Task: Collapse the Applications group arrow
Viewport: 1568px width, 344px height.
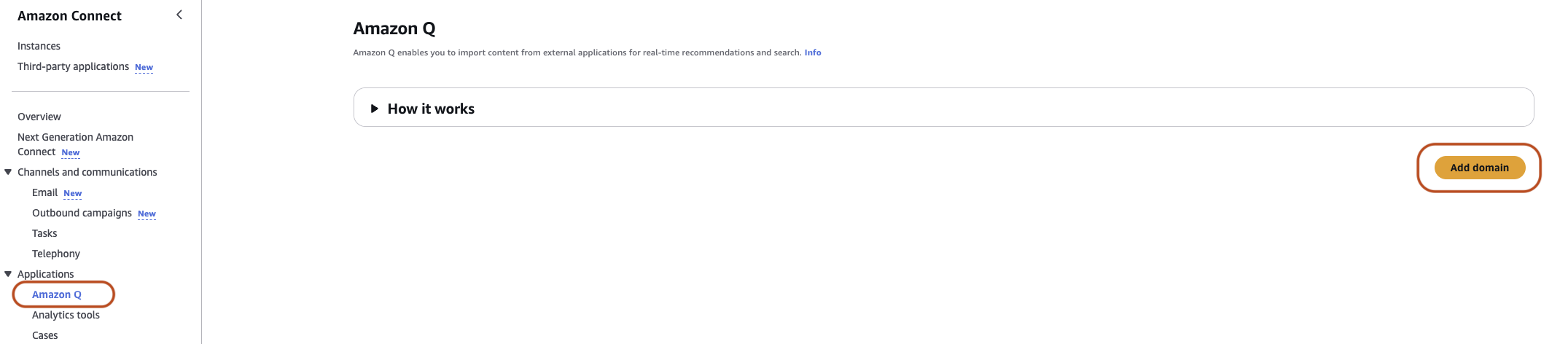Action: (x=8, y=274)
